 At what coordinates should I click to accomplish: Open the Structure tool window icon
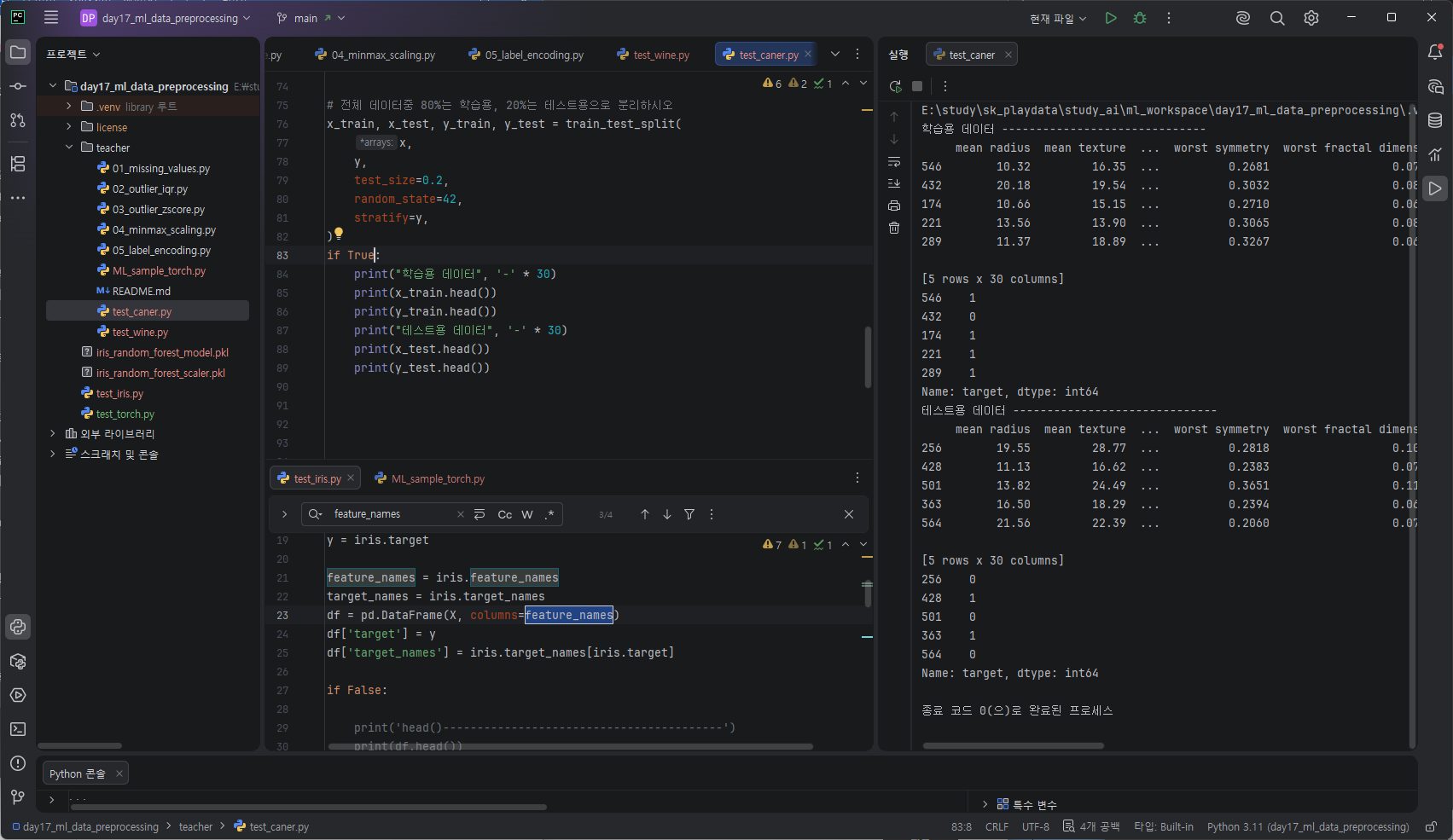point(18,164)
